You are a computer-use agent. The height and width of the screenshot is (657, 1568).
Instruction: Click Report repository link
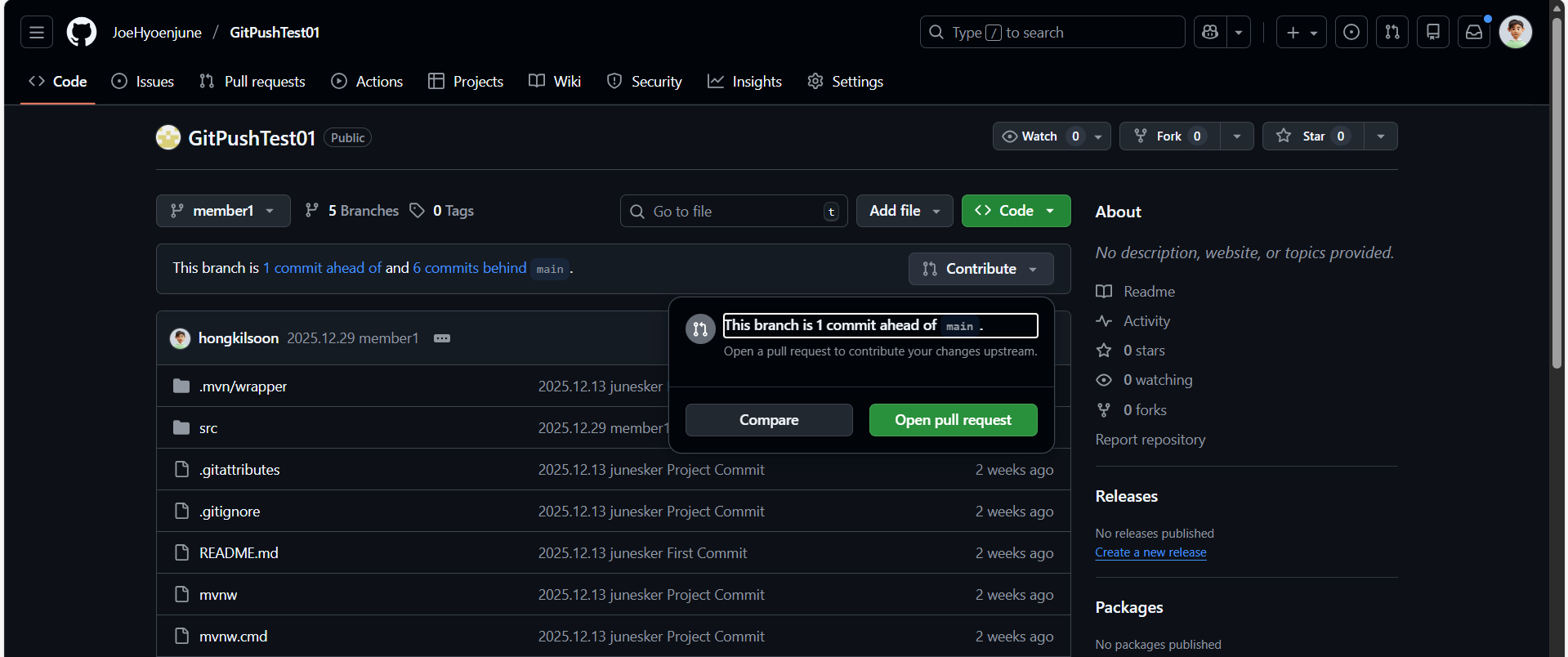tap(1150, 440)
